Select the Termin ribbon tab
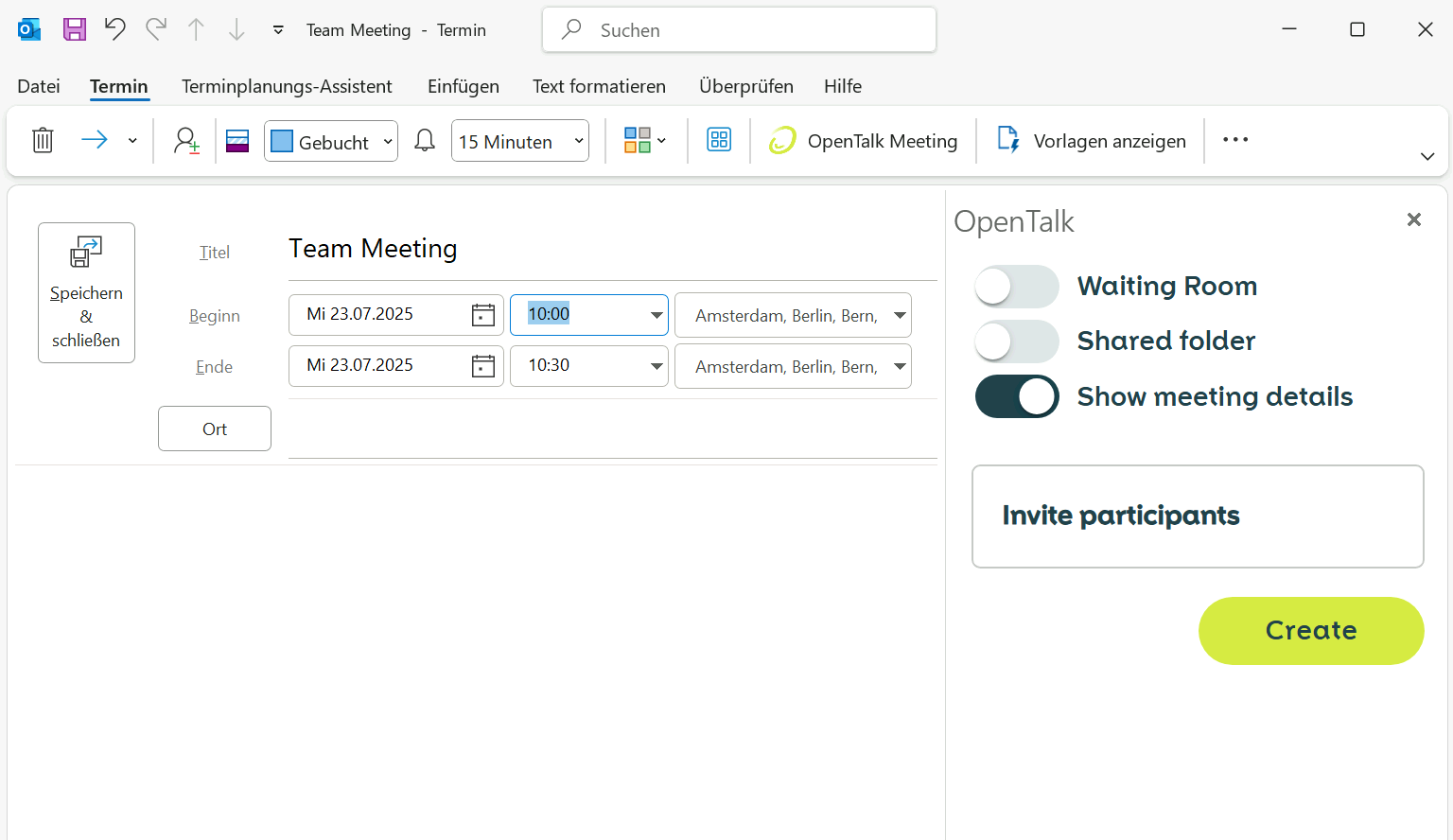Screen dimensions: 1453x840 pos(119,86)
